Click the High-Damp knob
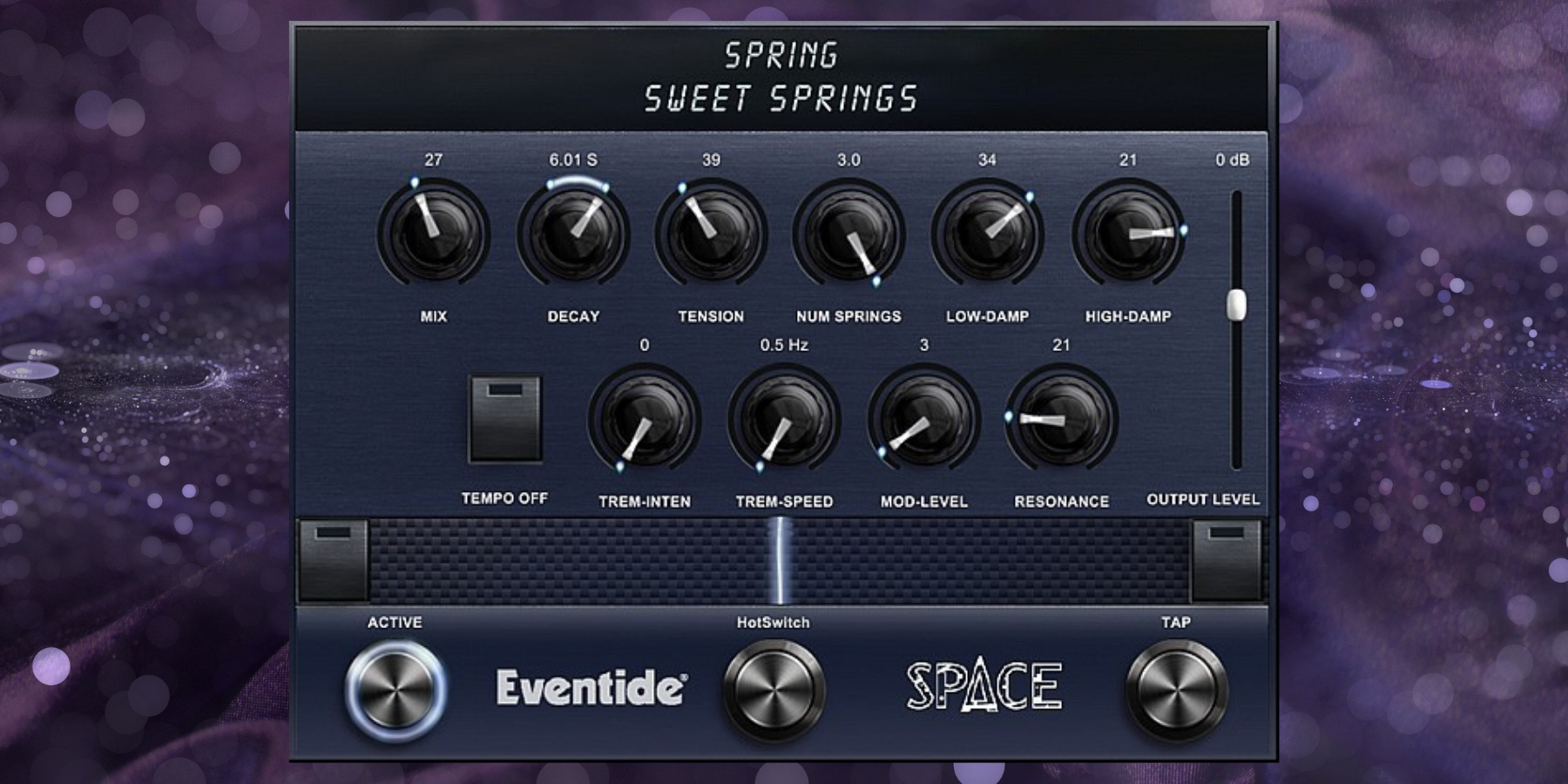Viewport: 1568px width, 784px height. click(x=1127, y=233)
